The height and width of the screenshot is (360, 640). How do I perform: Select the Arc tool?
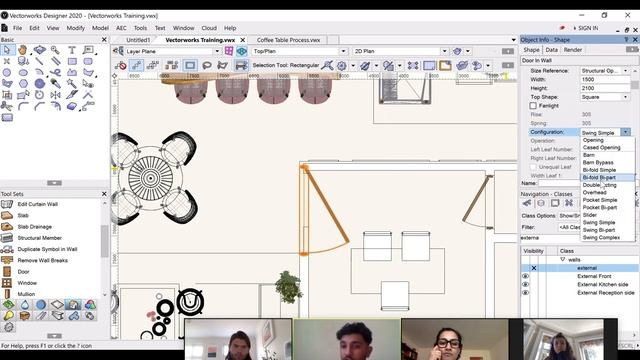pos(39,73)
